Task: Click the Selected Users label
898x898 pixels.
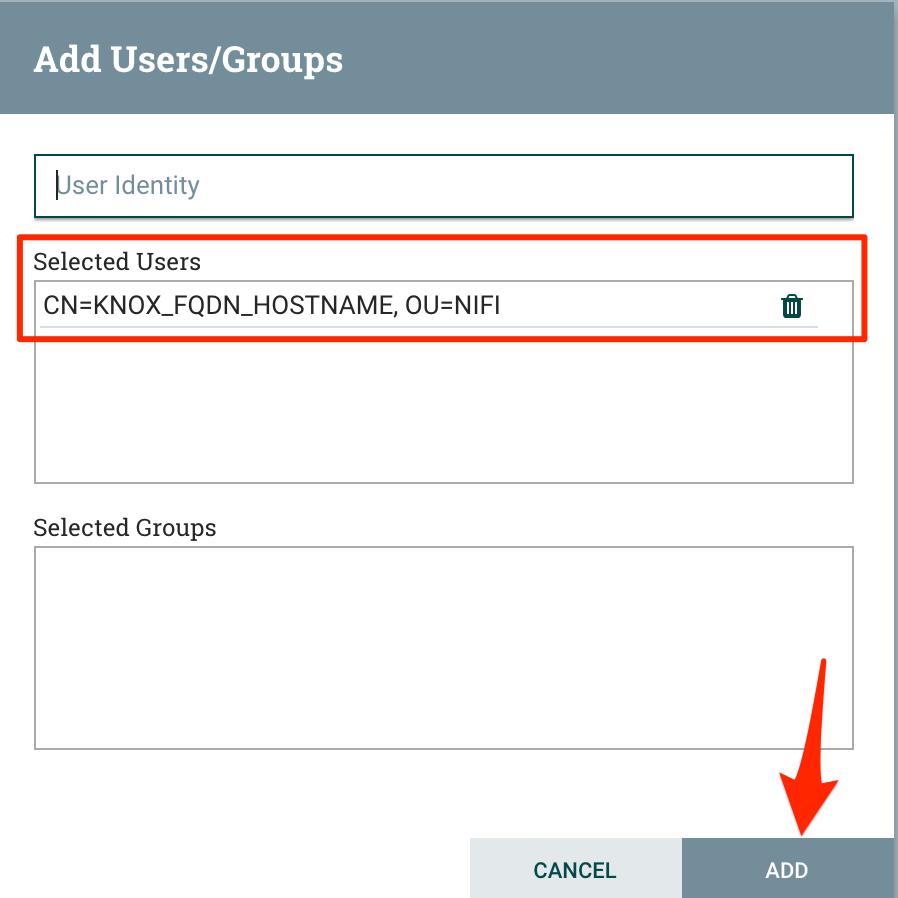Action: pyautogui.click(x=117, y=262)
